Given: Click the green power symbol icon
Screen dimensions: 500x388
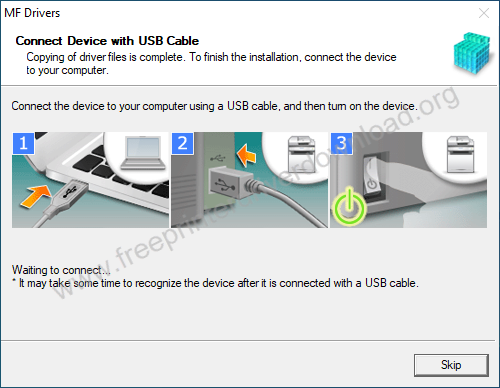Looking at the screenshot, I should tap(349, 206).
